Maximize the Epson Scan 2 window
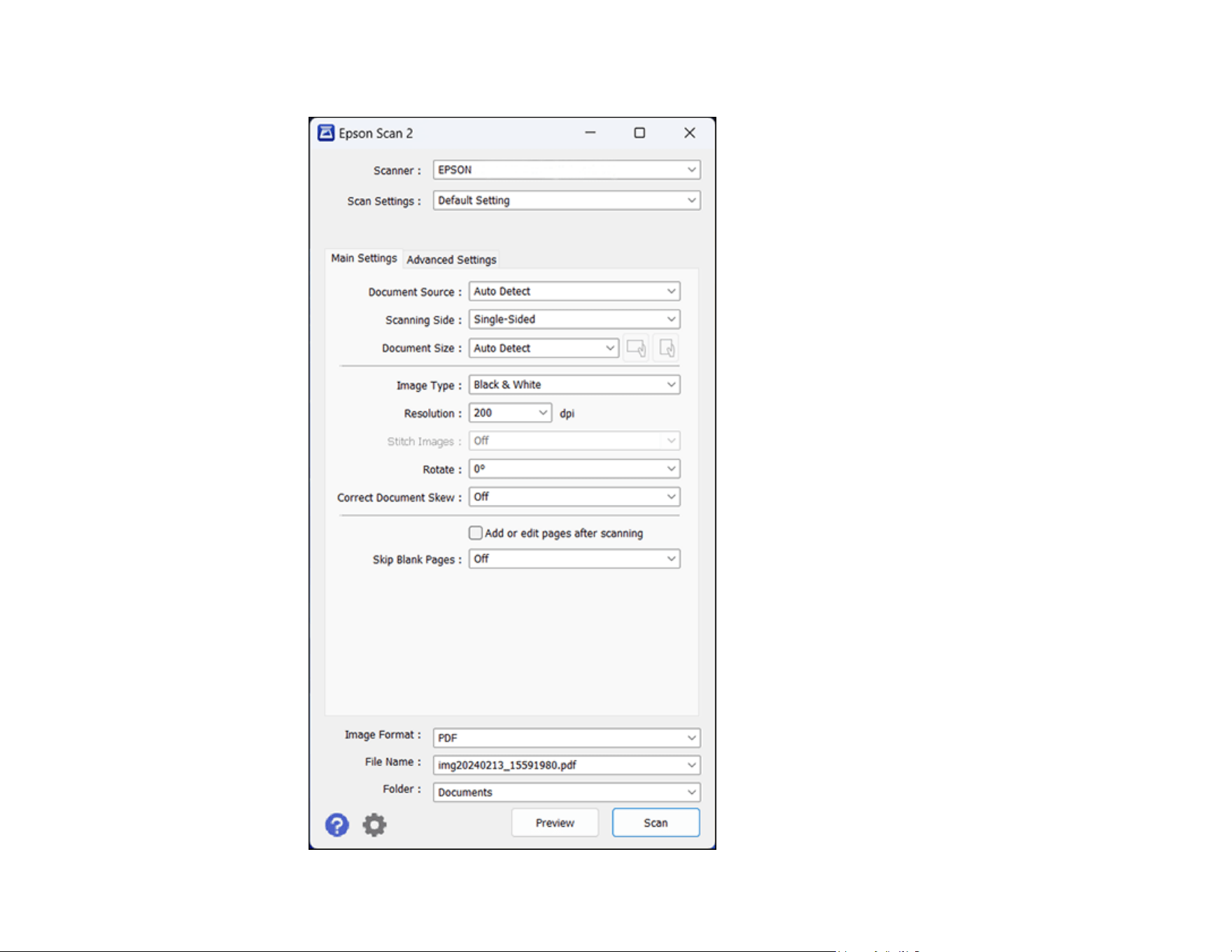This screenshot has height=952, width=1232. pos(639,133)
